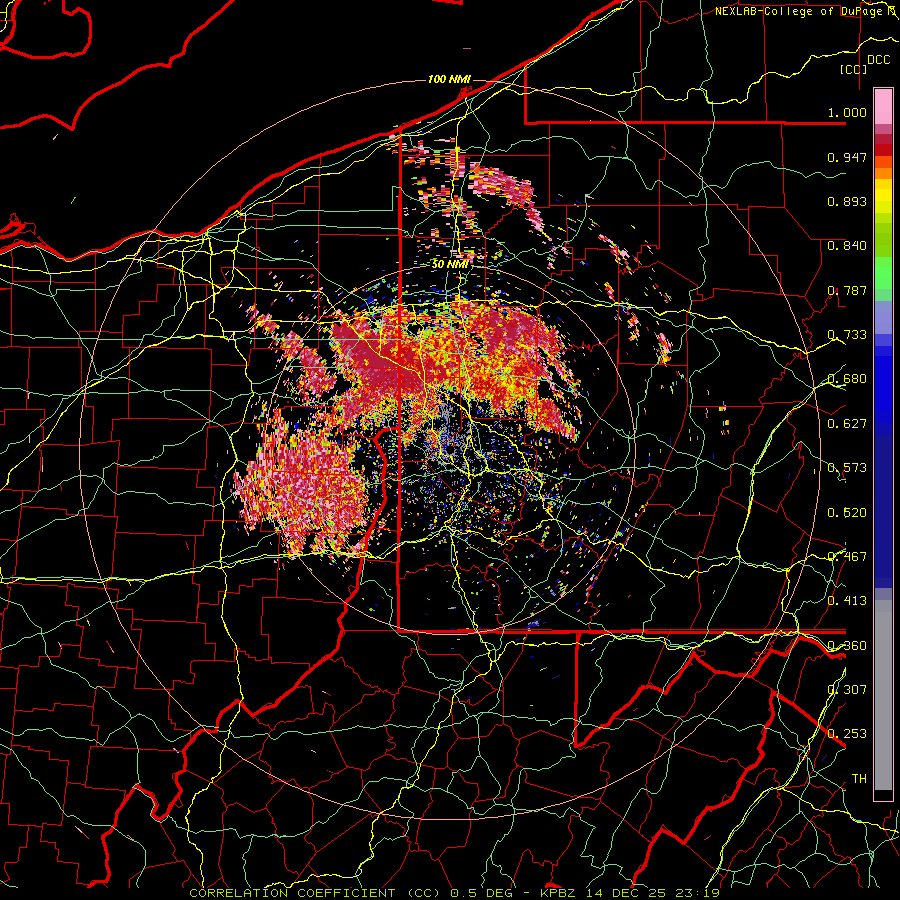The height and width of the screenshot is (900, 900).
Task: Select the 0.253 scale value
Action: coord(847,734)
